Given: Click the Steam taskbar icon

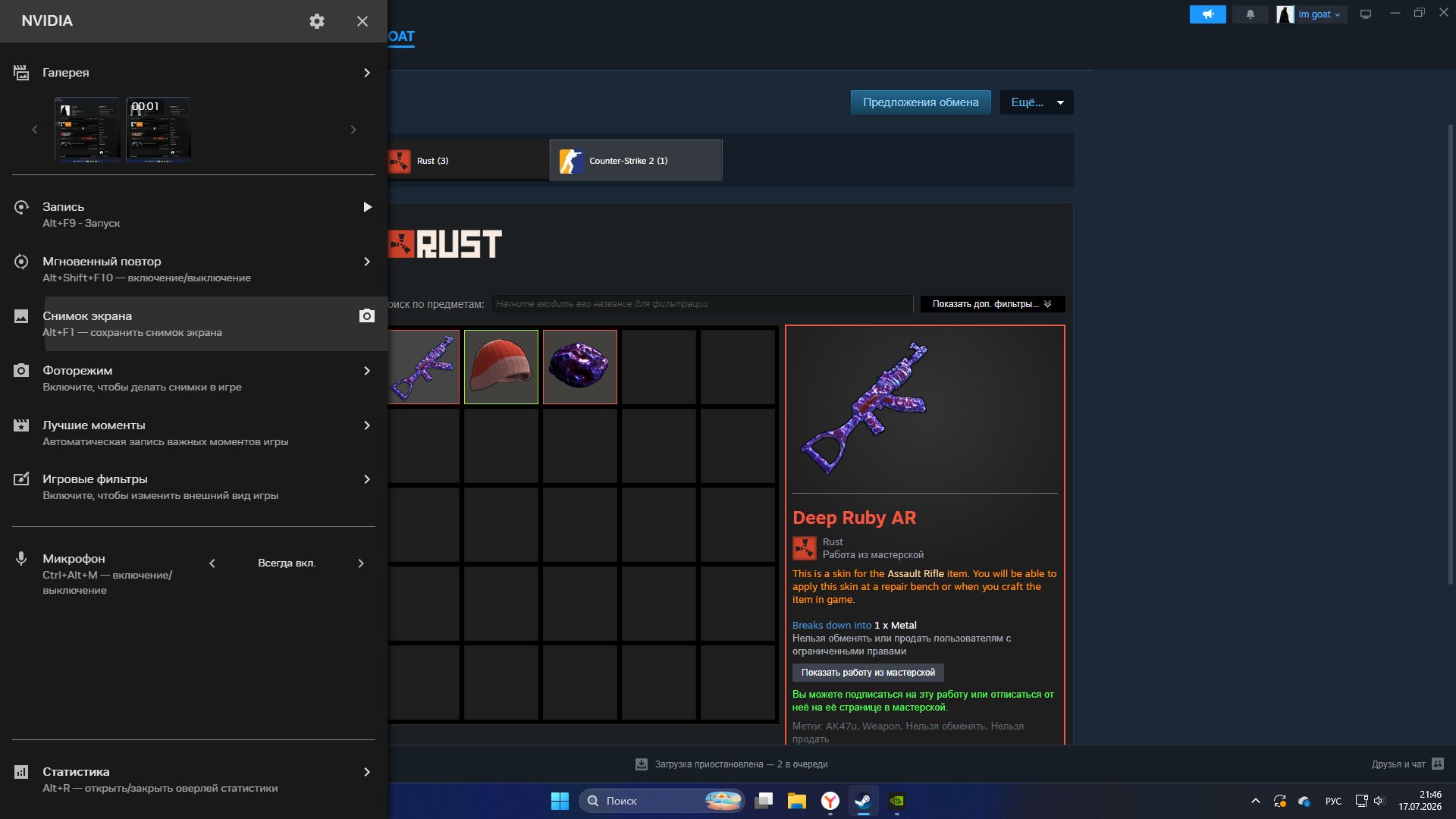Looking at the screenshot, I should pos(864,801).
